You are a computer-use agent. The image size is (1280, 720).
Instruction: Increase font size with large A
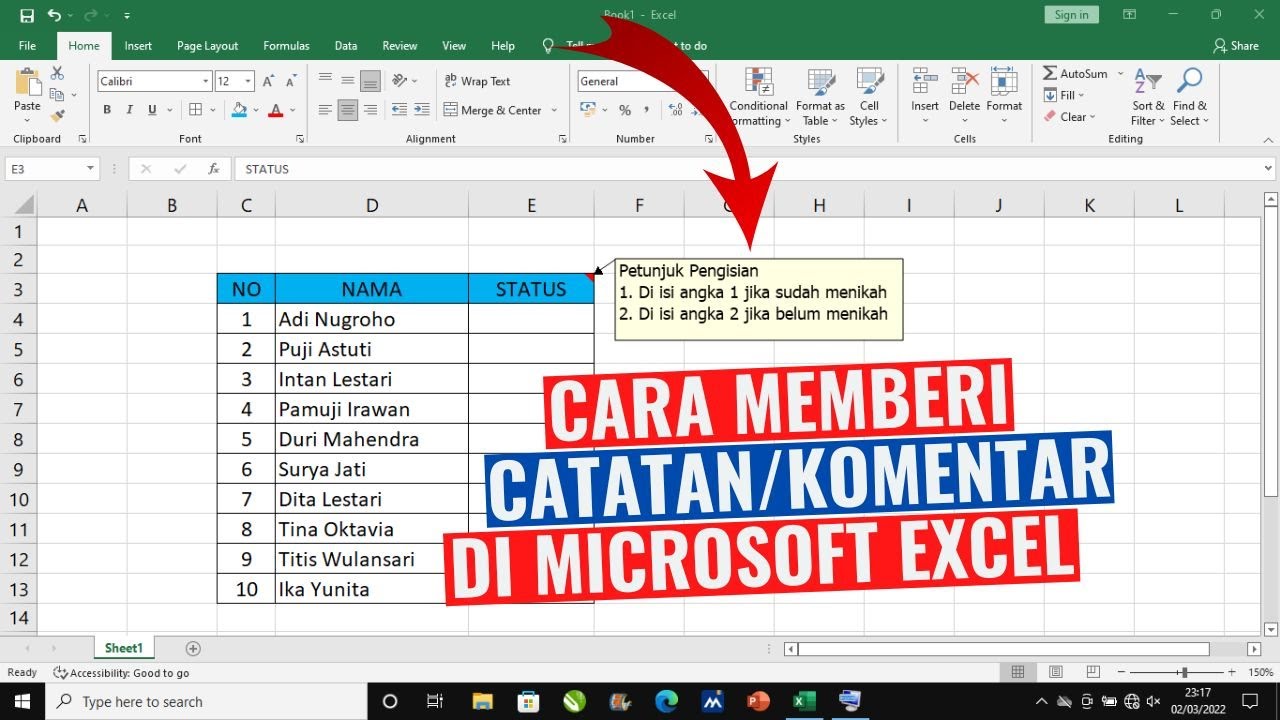[268, 81]
